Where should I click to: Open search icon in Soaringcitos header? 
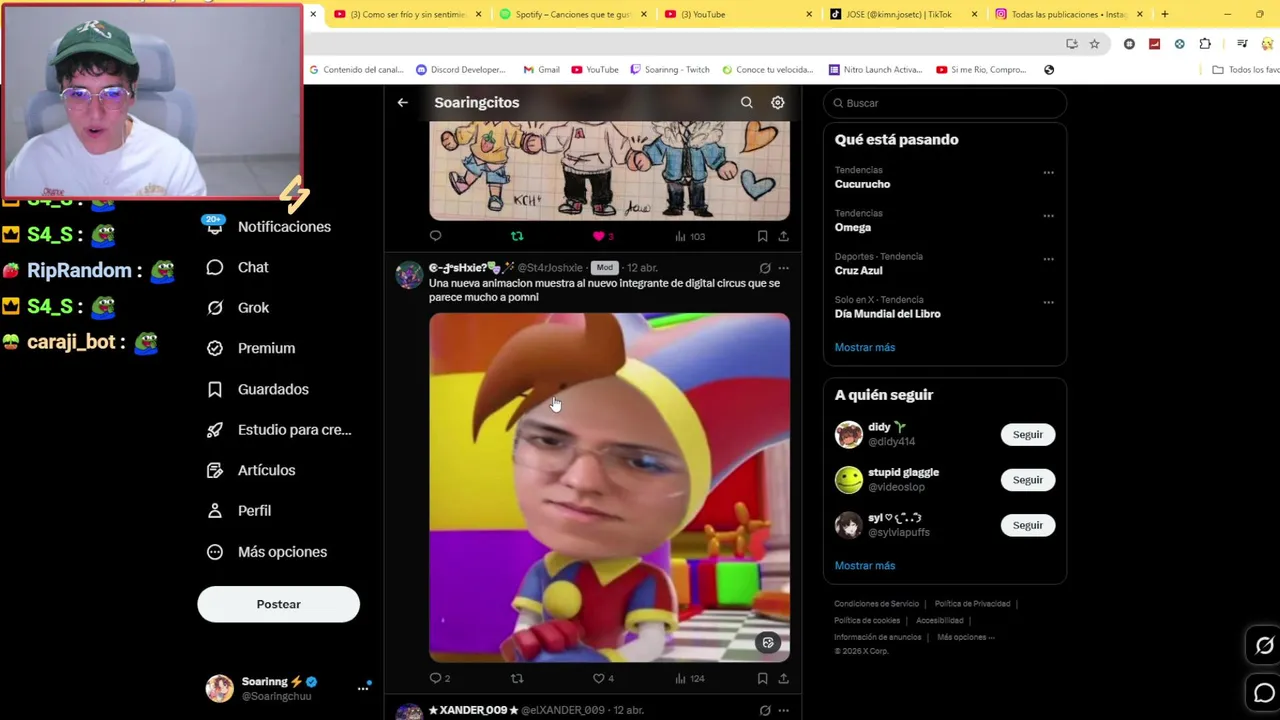point(746,102)
